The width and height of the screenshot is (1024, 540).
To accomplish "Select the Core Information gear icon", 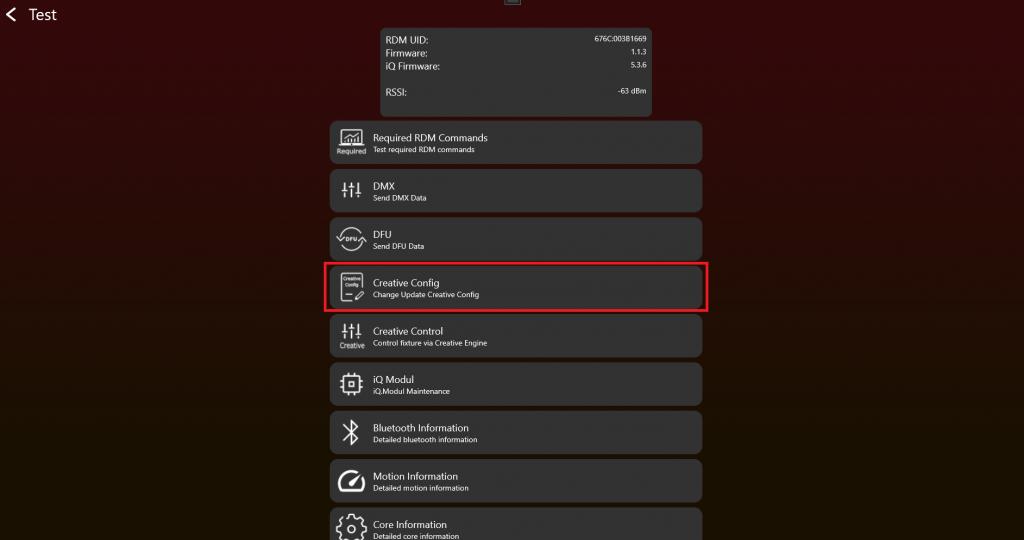I will pos(351,528).
